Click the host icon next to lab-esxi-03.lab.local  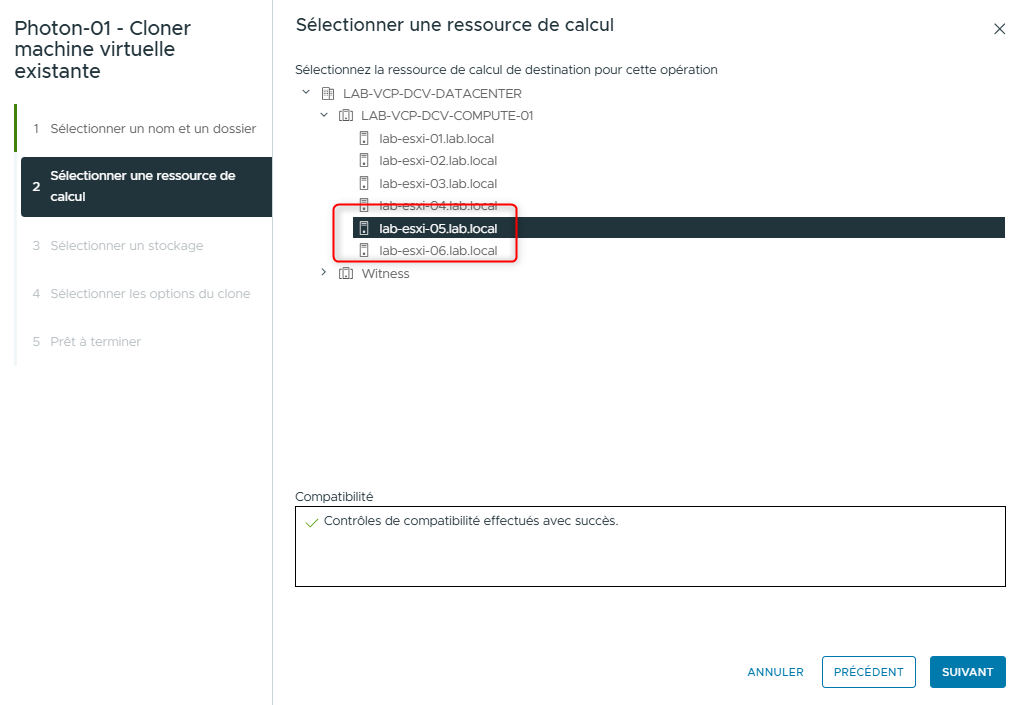coord(362,183)
